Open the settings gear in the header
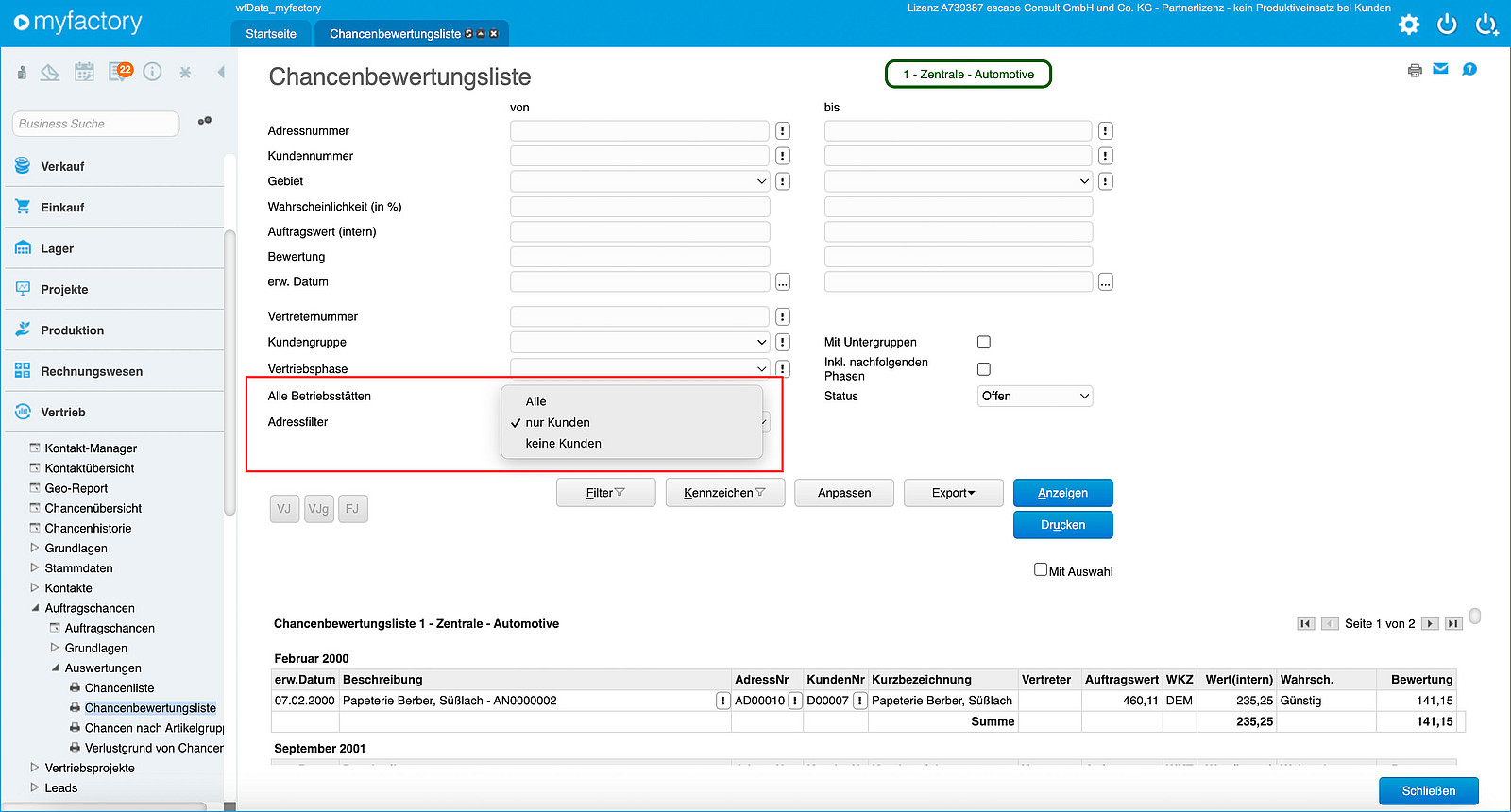Screen dimensions: 1511x812 click(x=1408, y=25)
